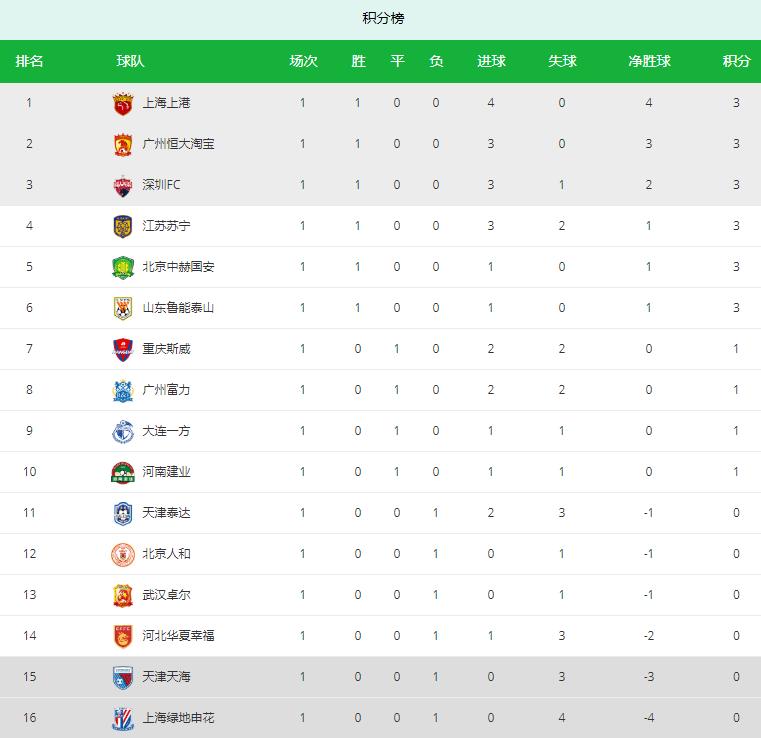Click the 山东鲁能泰山 team badge
Screen dimensions: 761x738
122,308
